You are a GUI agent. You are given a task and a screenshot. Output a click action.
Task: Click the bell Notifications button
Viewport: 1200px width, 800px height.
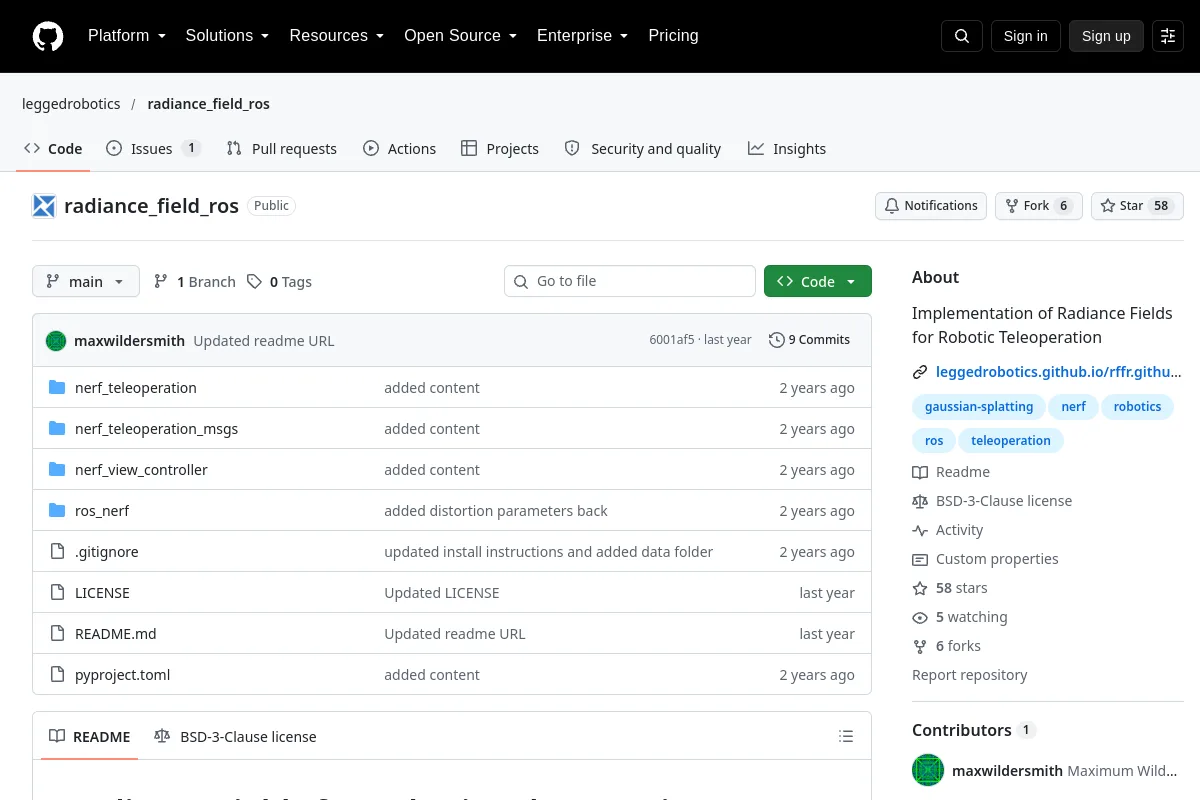coord(931,206)
